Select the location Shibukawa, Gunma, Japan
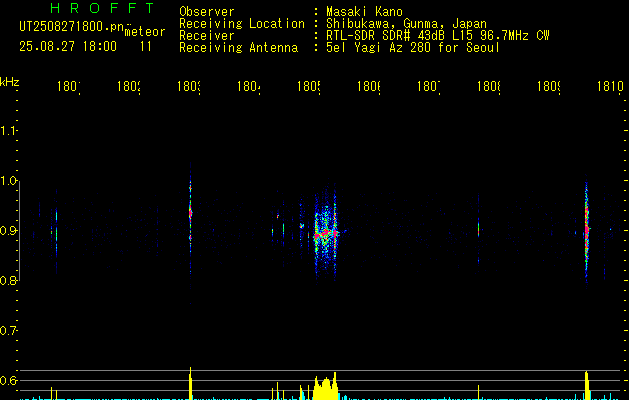 pos(406,24)
